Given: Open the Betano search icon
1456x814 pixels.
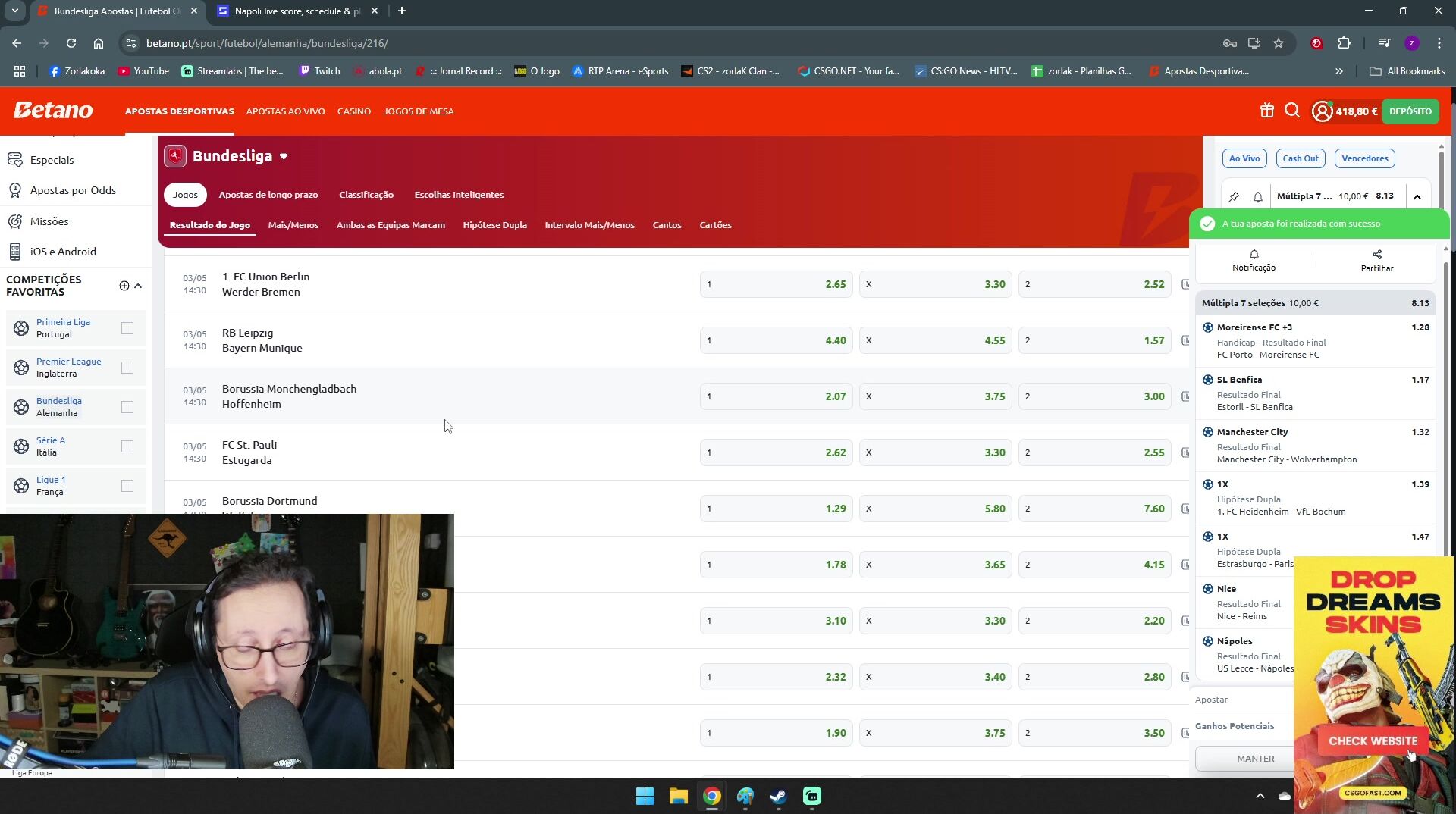Looking at the screenshot, I should 1292,111.
